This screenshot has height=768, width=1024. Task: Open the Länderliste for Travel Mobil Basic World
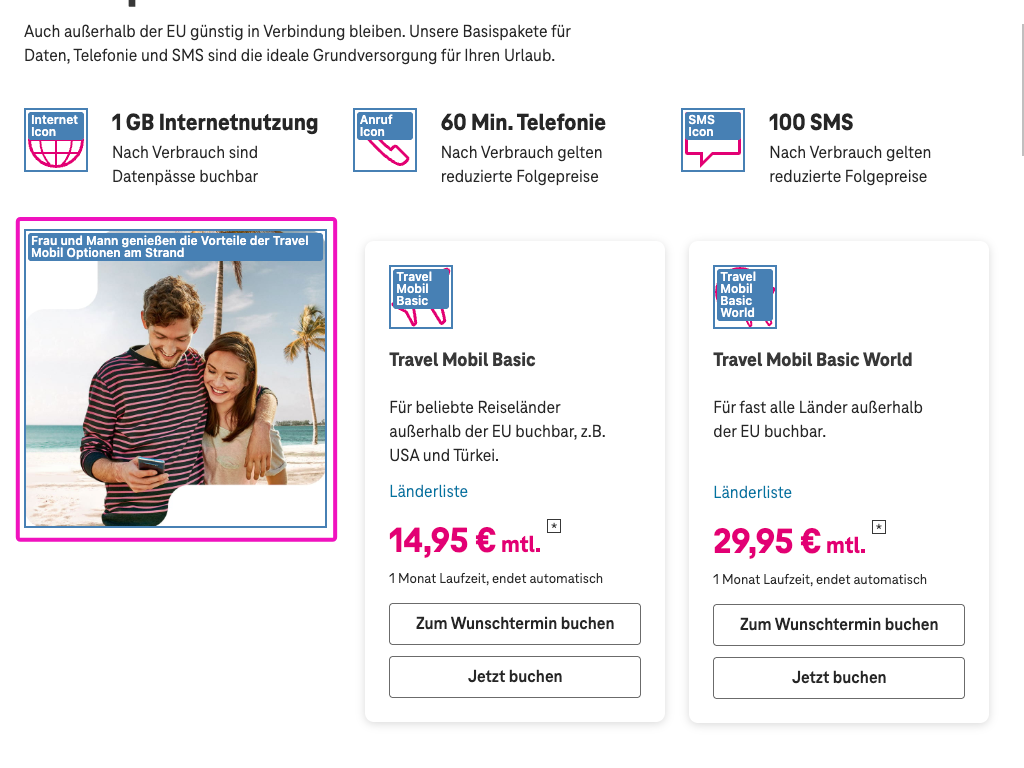pyautogui.click(x=753, y=492)
